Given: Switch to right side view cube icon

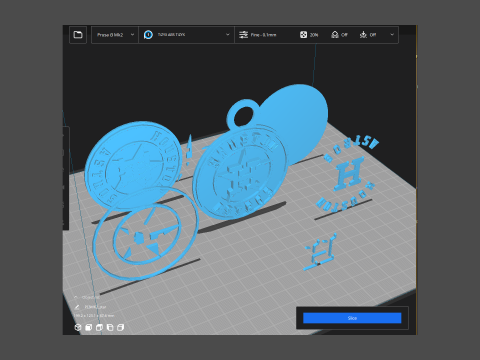Looking at the screenshot, I should click(x=120, y=327).
